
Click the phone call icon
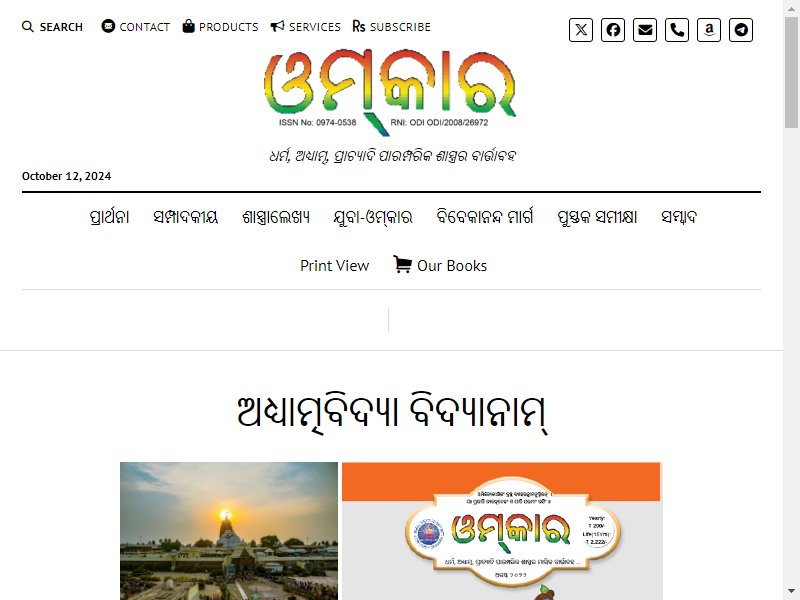click(677, 30)
